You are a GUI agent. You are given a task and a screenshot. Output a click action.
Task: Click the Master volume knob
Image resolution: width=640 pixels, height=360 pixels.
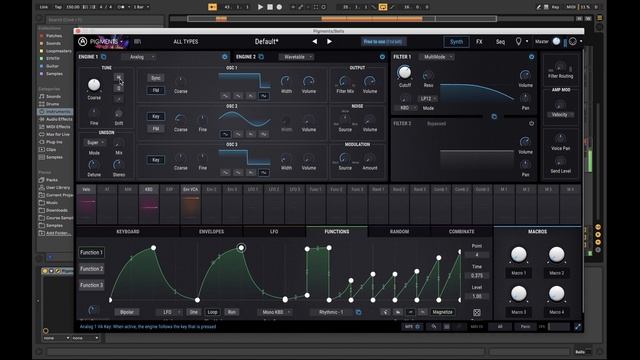point(556,42)
